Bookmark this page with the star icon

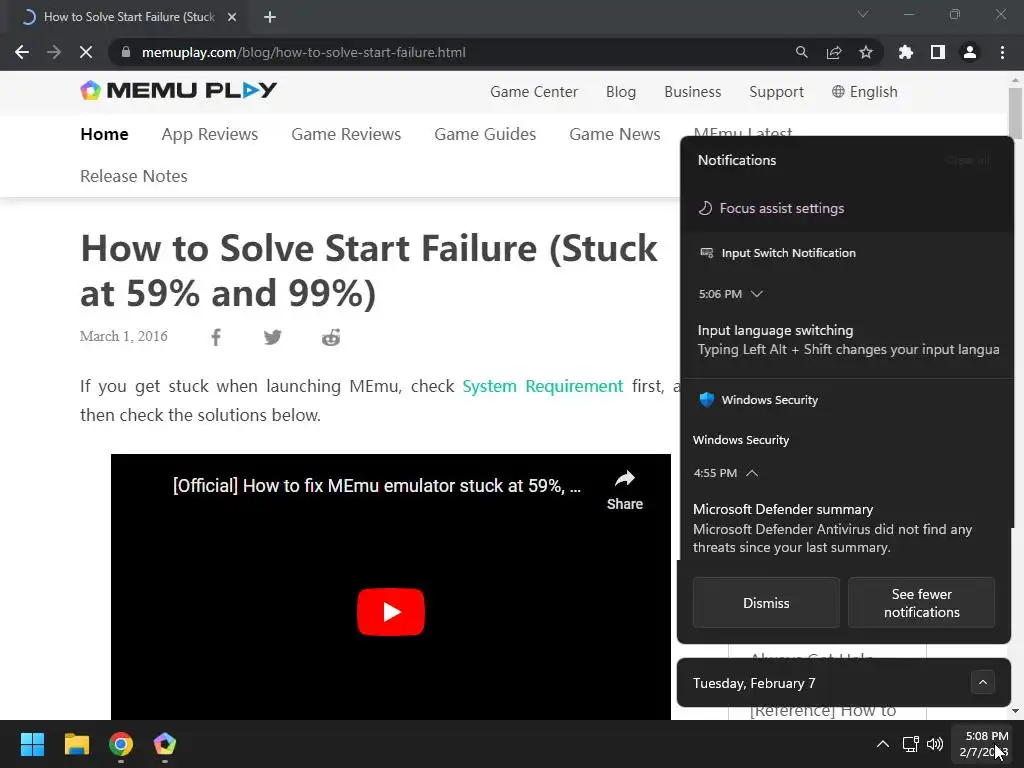tap(865, 52)
